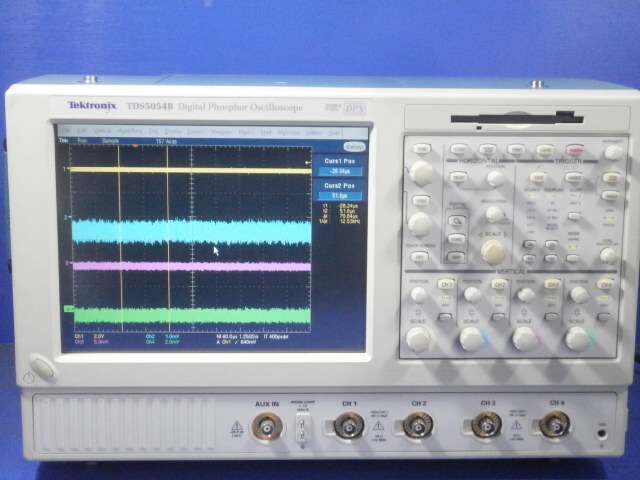Toggle the CH3 termination button
The width and height of the screenshot is (640, 480).
coord(551,317)
